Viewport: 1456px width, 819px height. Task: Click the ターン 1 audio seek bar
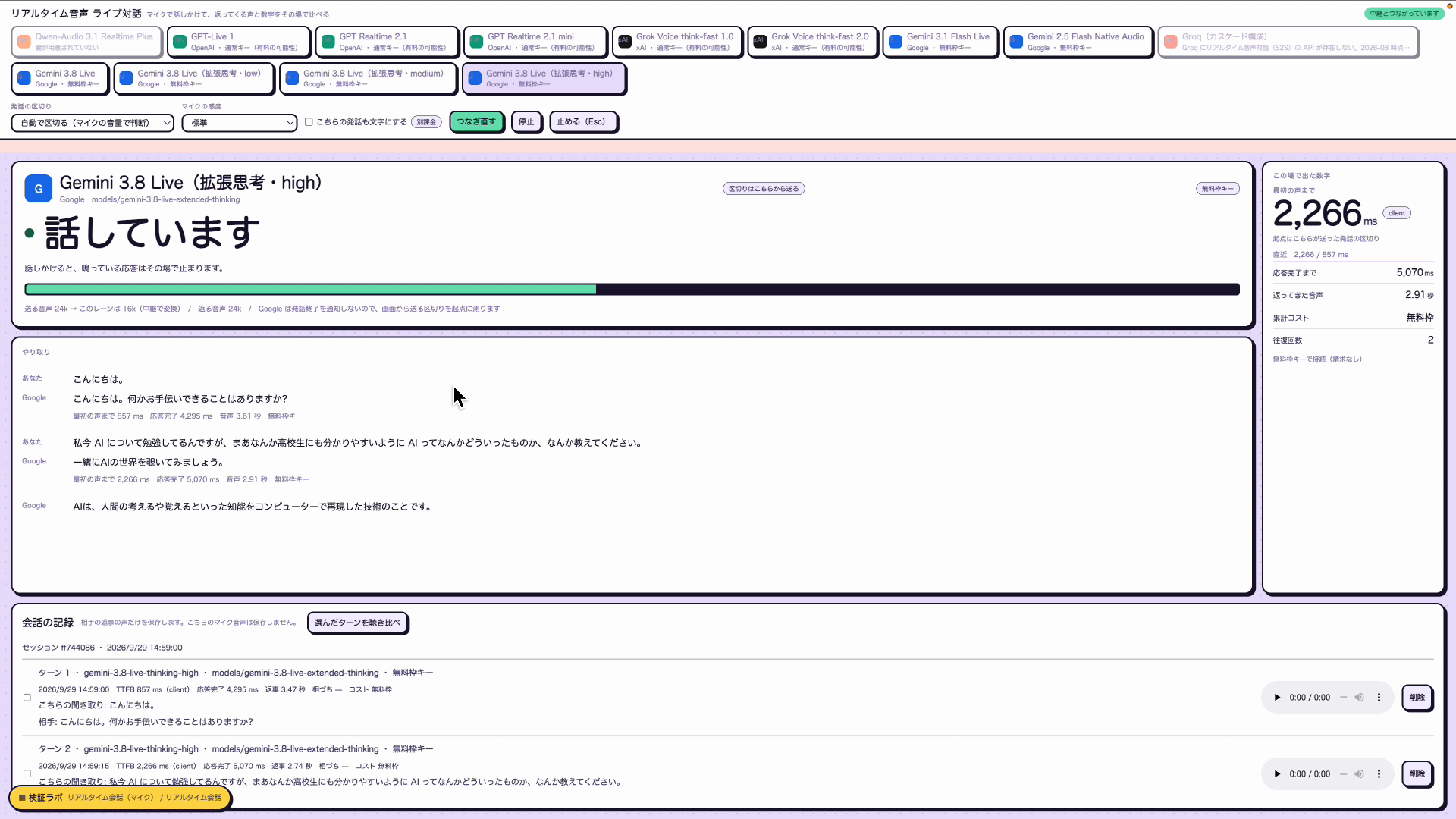pos(1343,698)
